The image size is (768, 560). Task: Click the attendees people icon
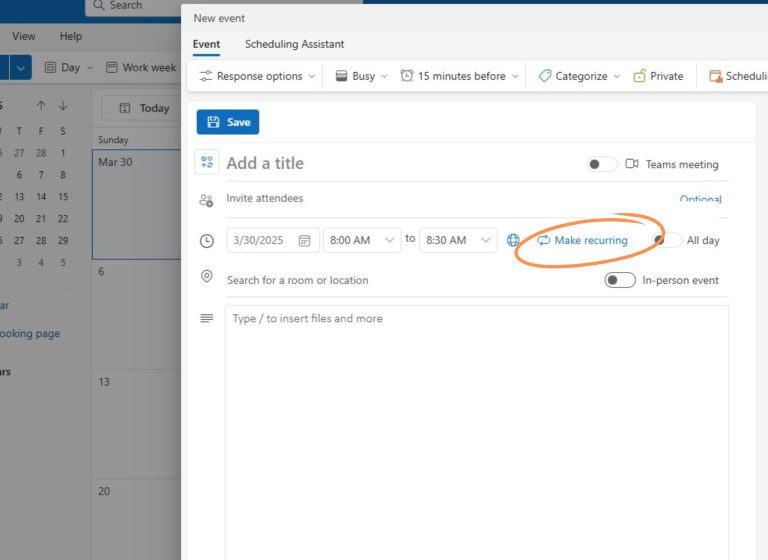click(x=206, y=200)
